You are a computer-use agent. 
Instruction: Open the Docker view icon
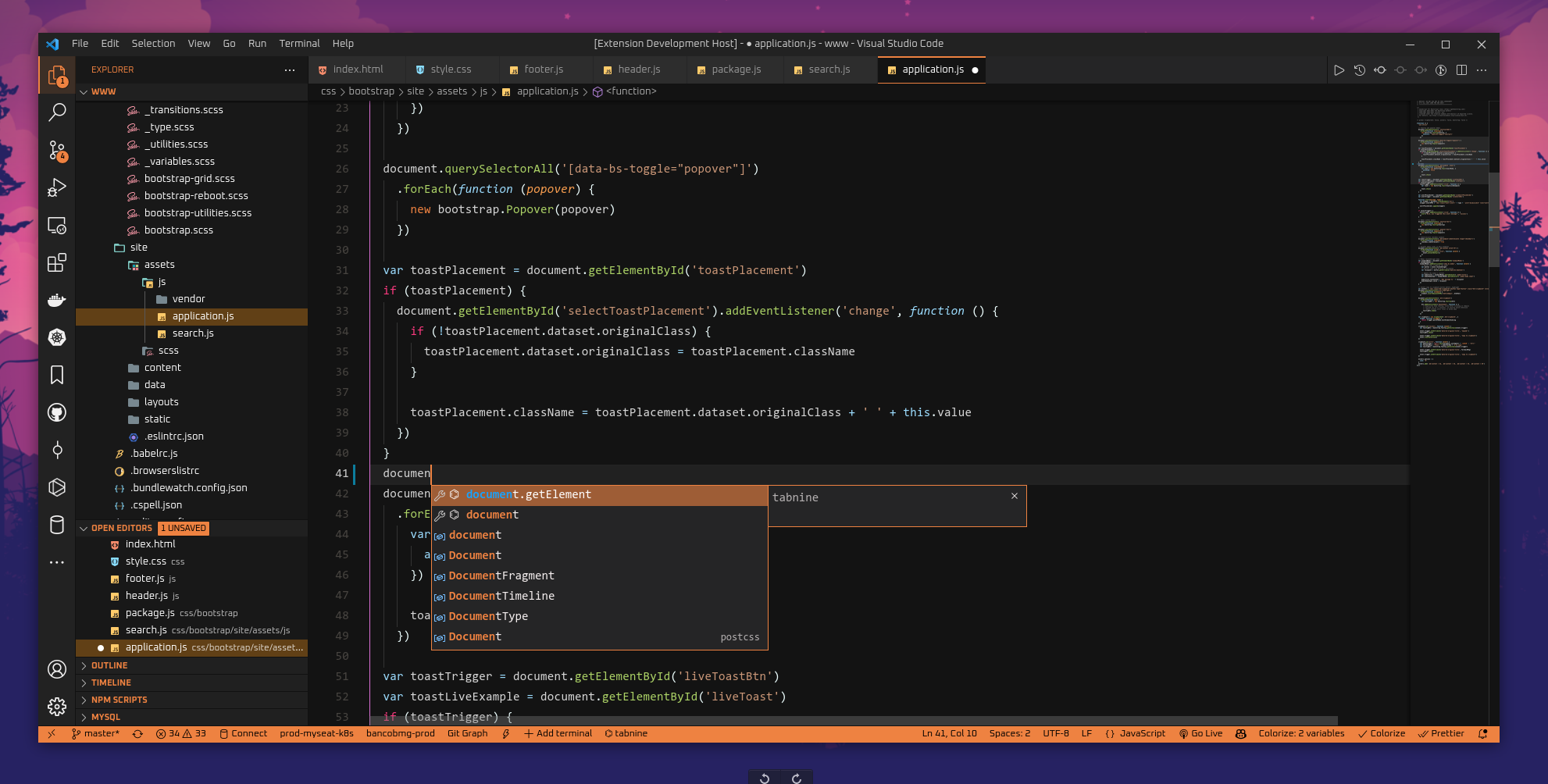[x=57, y=300]
